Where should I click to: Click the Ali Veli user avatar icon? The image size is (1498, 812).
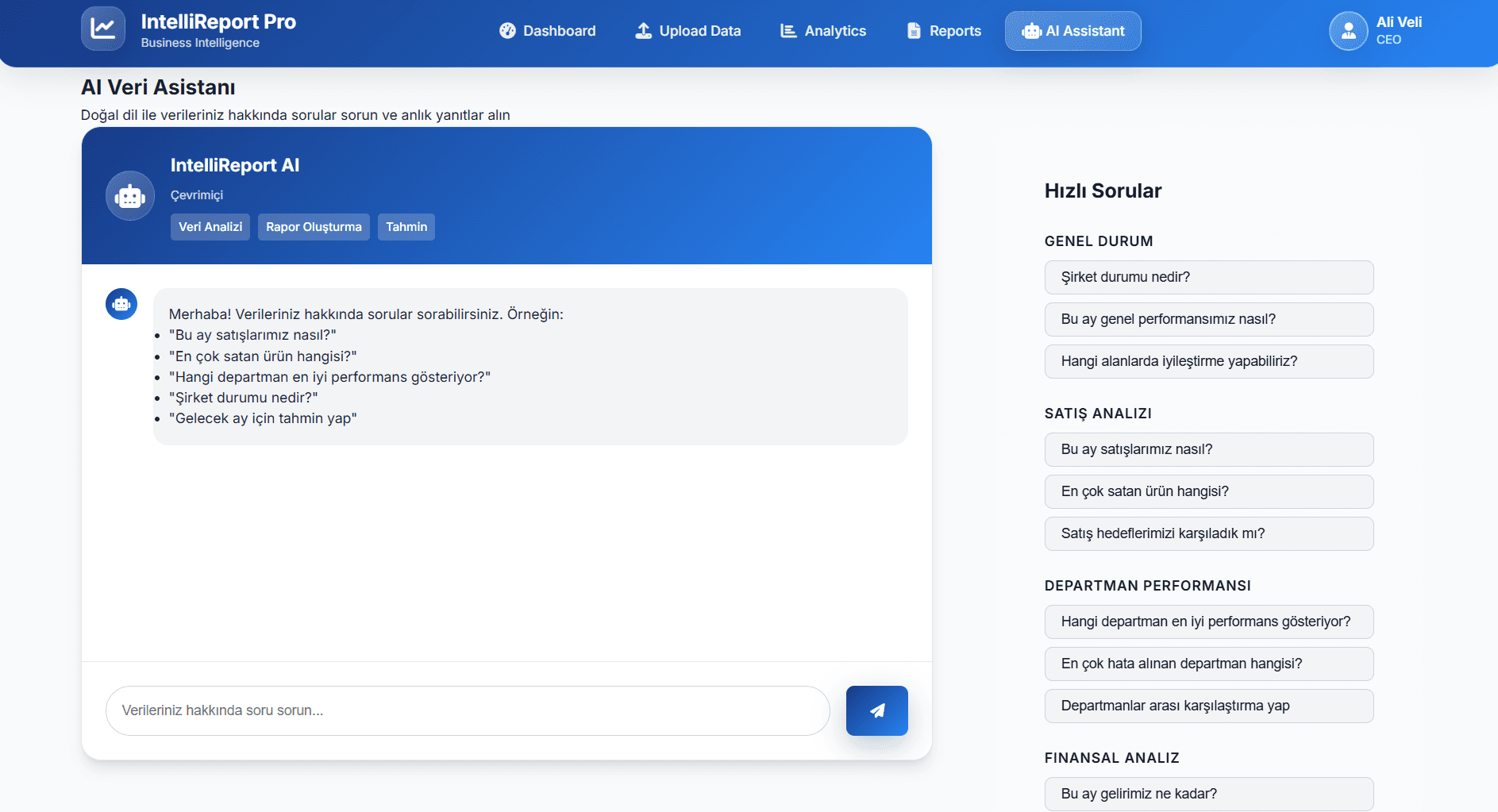(x=1348, y=31)
